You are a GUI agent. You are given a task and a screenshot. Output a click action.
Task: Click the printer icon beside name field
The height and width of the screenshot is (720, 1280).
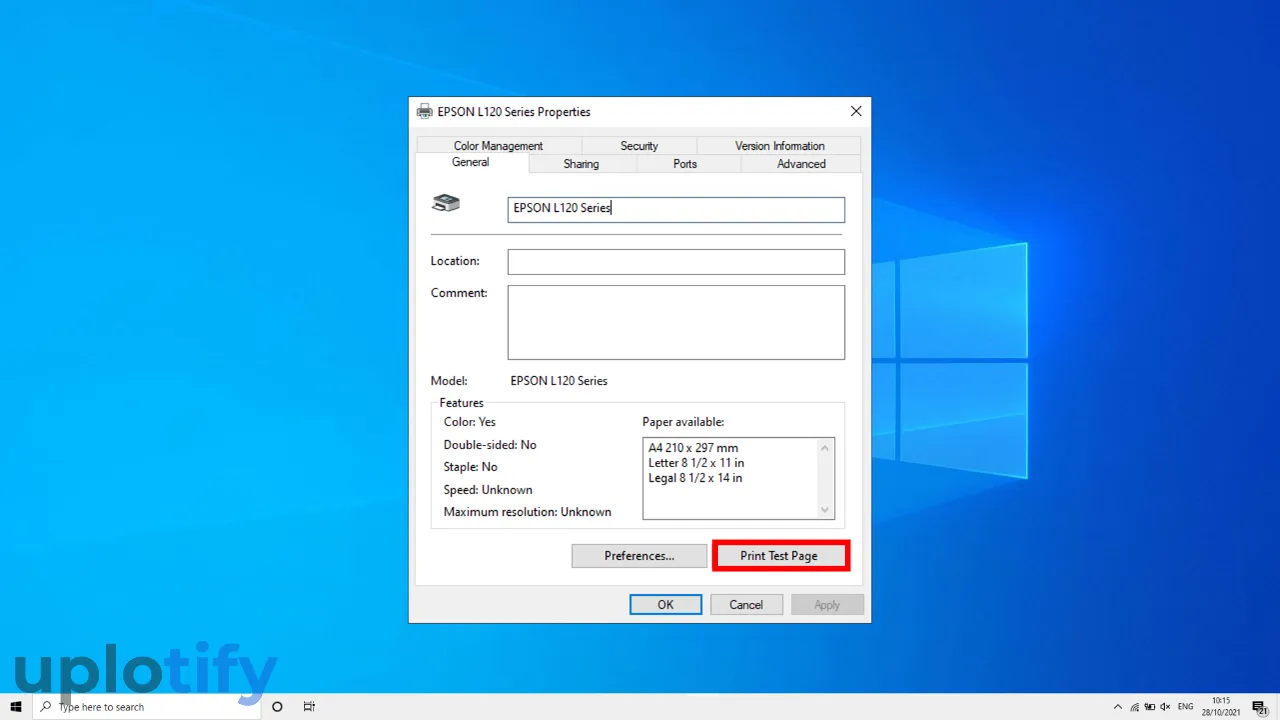(446, 203)
